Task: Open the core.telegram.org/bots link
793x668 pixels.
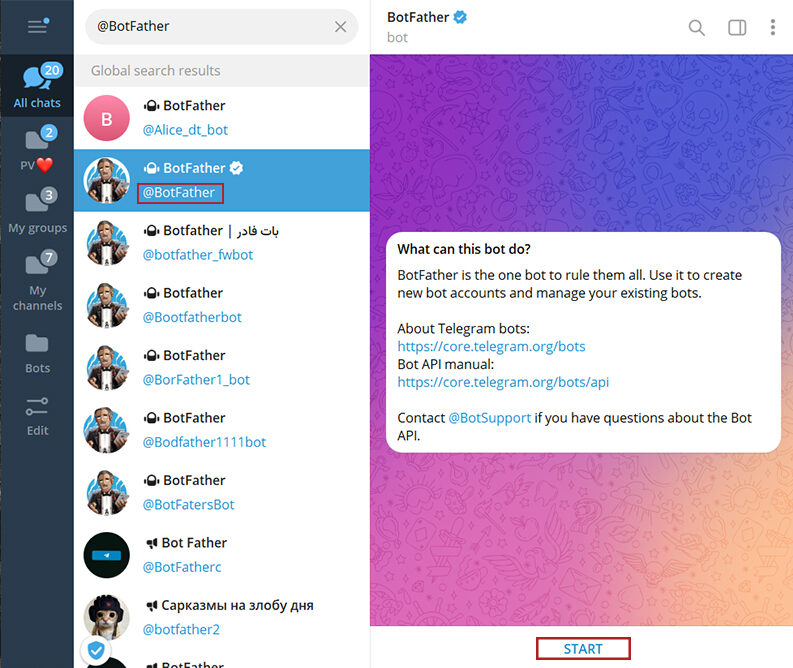Action: 491,346
